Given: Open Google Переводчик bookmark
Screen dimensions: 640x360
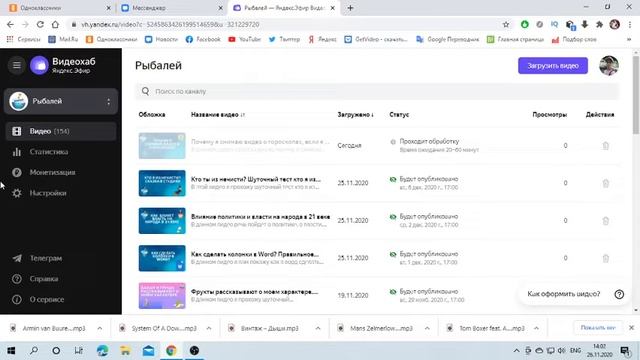Looking at the screenshot, I should pos(447,40).
